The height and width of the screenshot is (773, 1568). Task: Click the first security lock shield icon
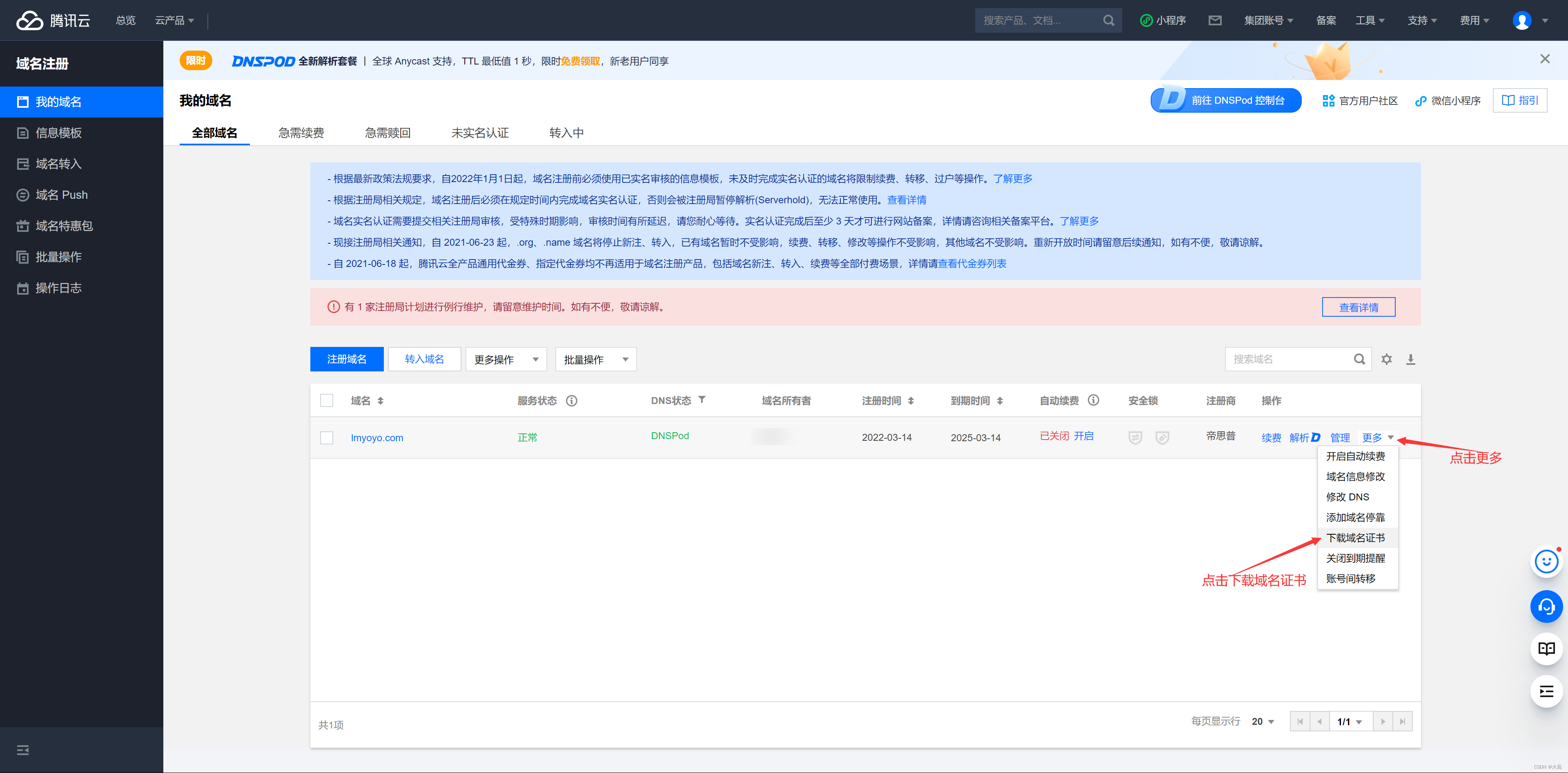click(x=1135, y=437)
